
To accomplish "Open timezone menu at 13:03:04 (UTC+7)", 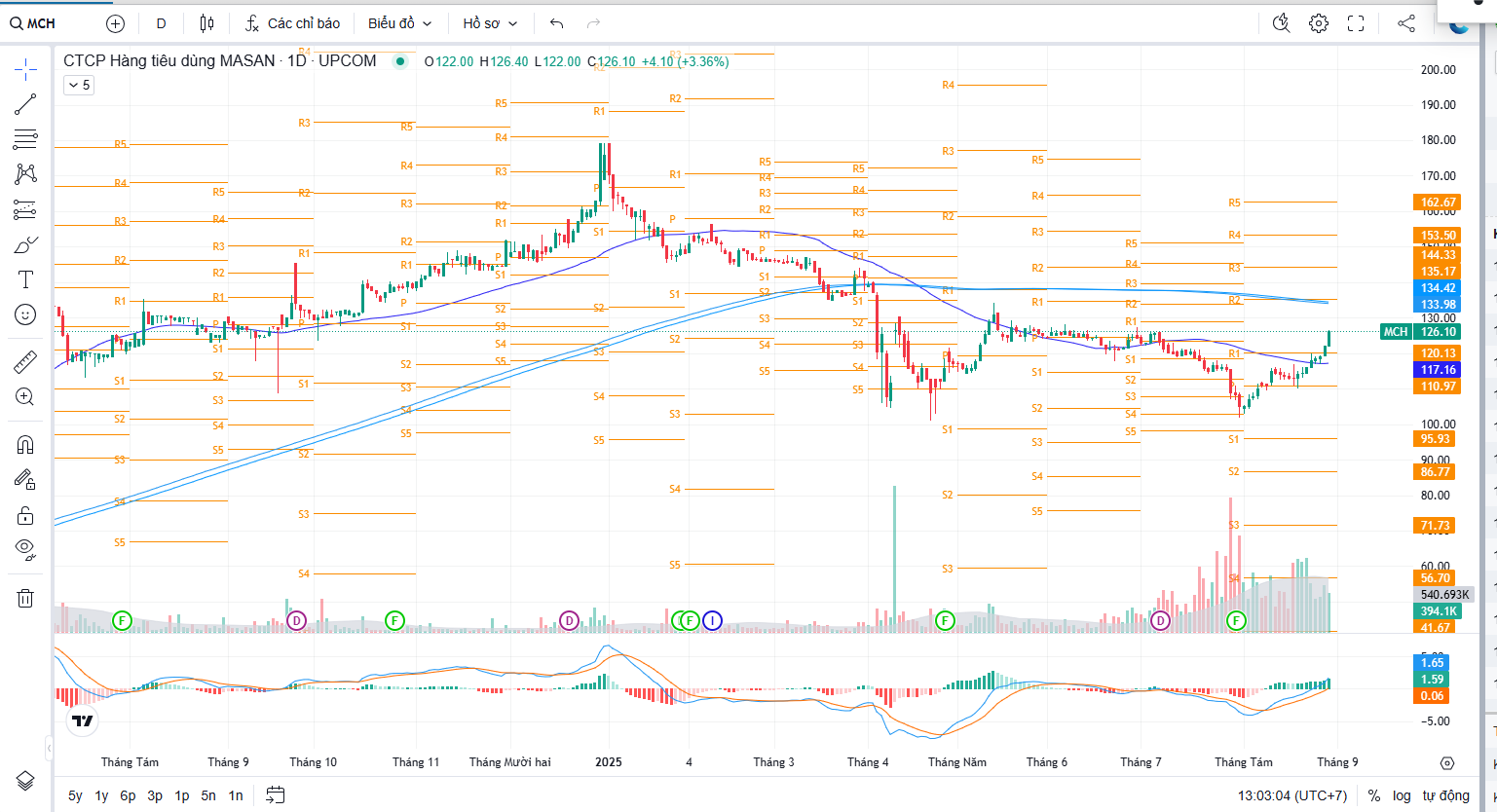I will pos(1292,795).
